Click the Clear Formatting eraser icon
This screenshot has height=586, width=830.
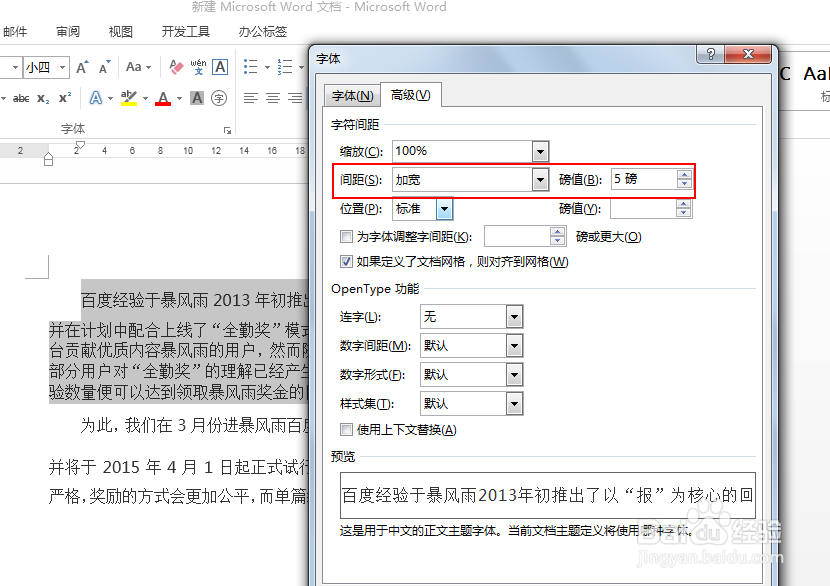[176, 67]
